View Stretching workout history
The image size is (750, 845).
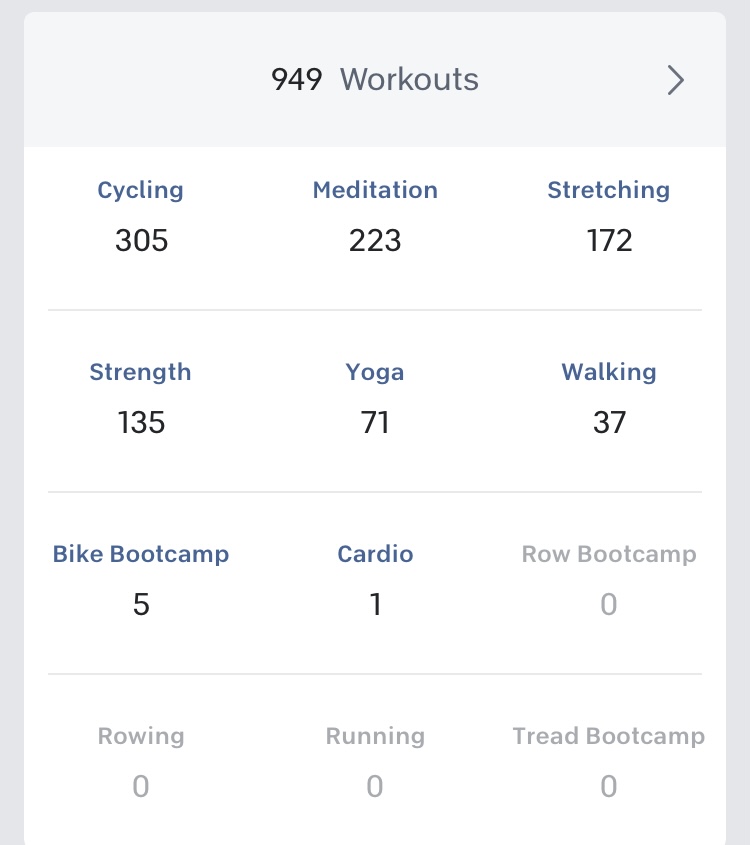tap(608, 190)
